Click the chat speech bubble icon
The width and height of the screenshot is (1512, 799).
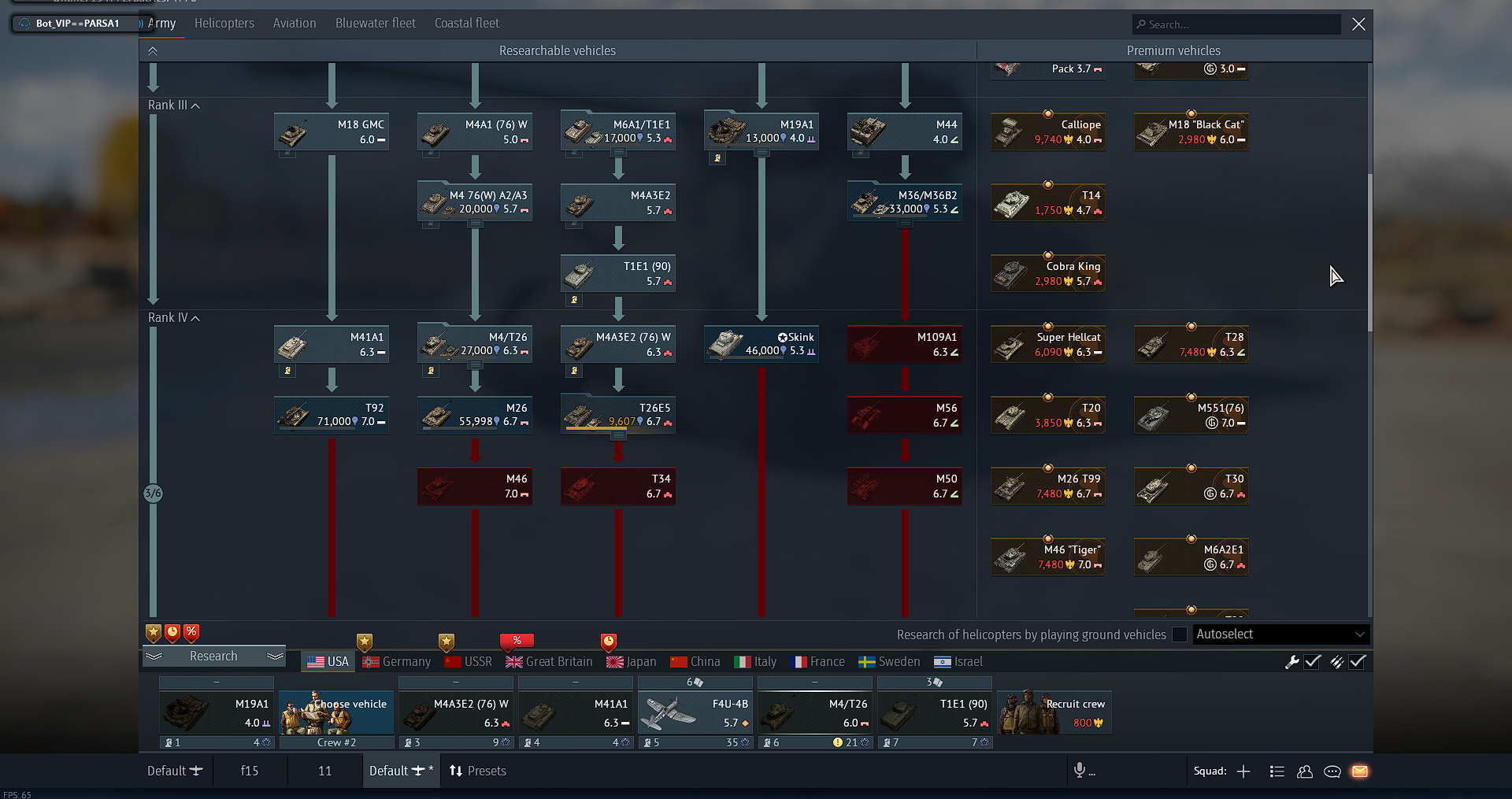1332,771
